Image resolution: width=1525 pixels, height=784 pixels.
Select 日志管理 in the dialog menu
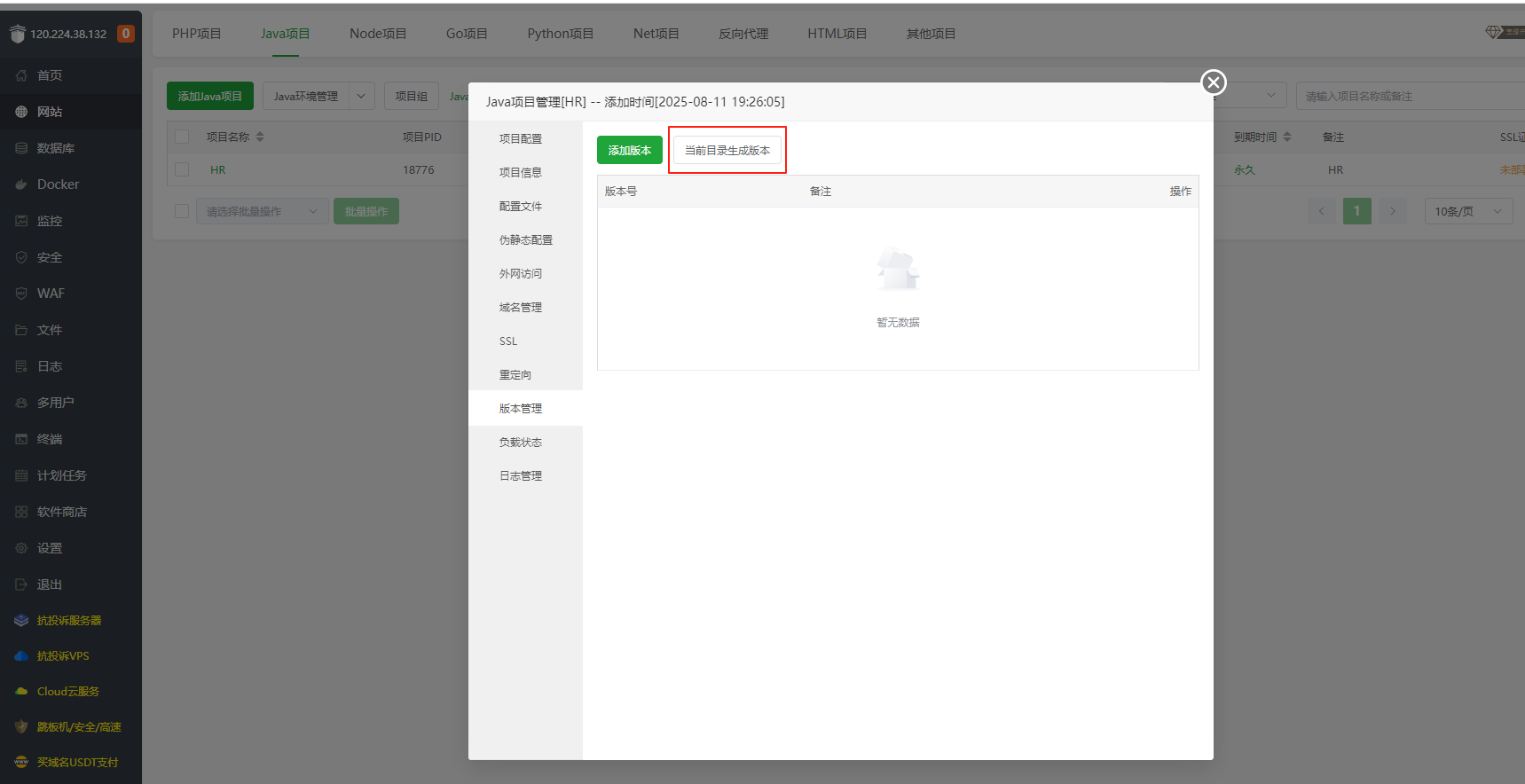coord(521,476)
